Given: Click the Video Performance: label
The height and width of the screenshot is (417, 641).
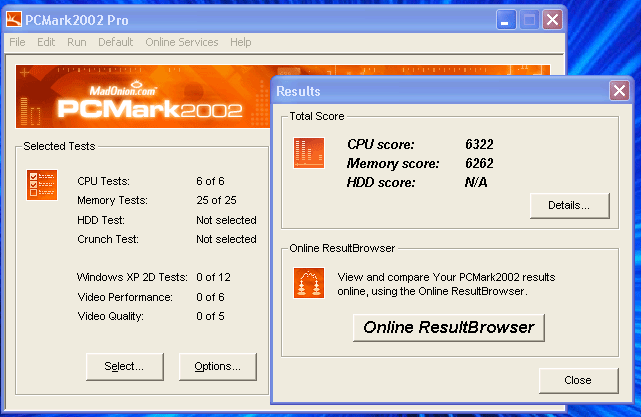Looking at the screenshot, I should click(125, 297).
